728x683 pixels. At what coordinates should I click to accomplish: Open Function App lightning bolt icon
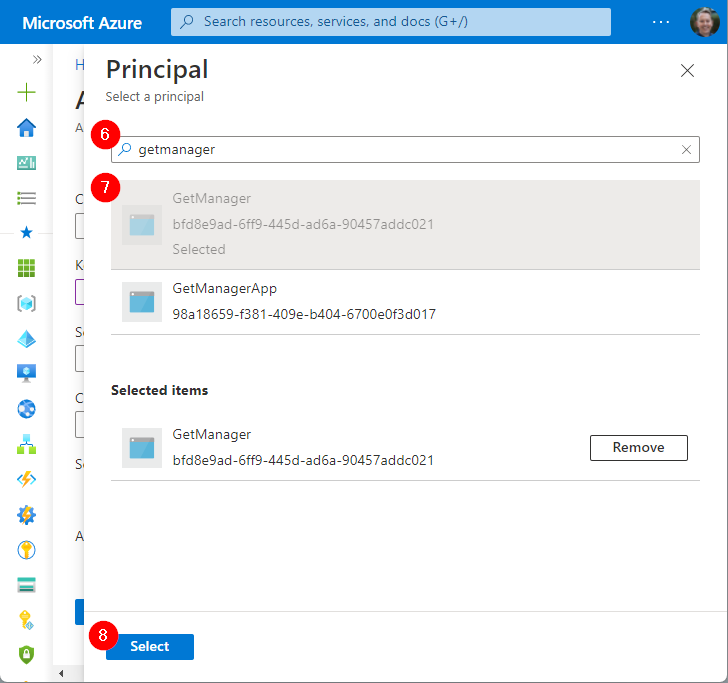[x=26, y=479]
